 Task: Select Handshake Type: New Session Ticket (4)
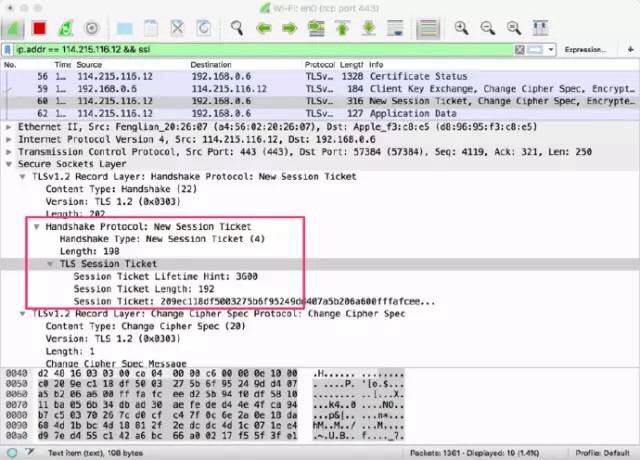point(162,239)
